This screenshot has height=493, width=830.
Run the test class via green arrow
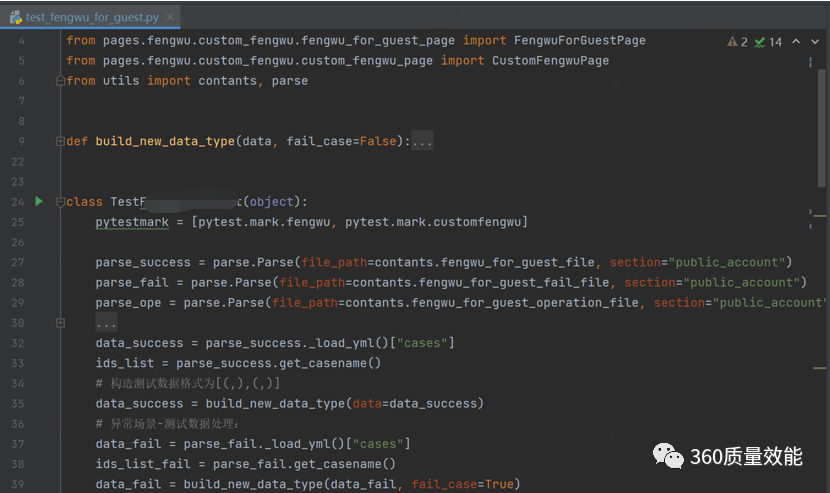(x=39, y=201)
